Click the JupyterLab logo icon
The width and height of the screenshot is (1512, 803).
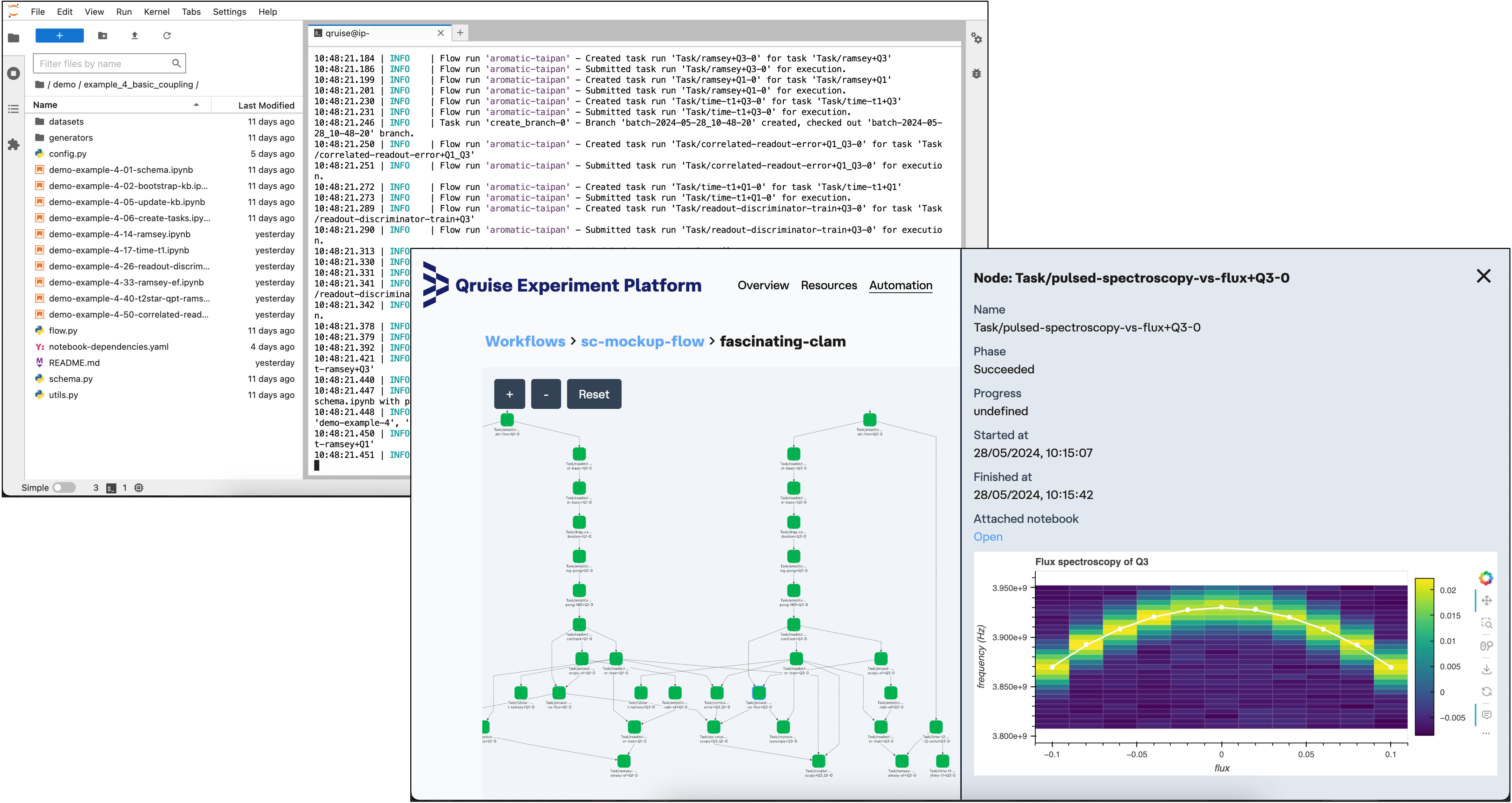tap(13, 11)
